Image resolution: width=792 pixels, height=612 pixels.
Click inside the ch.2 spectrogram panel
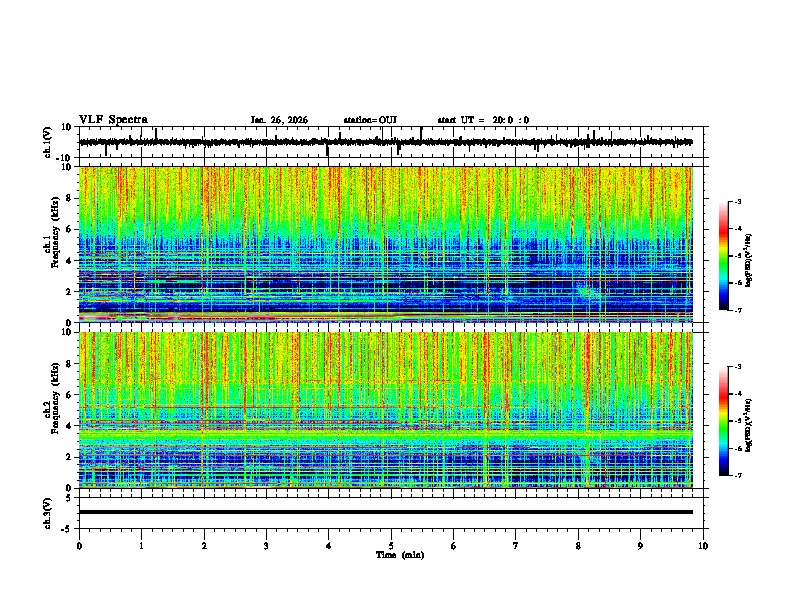coord(386,410)
